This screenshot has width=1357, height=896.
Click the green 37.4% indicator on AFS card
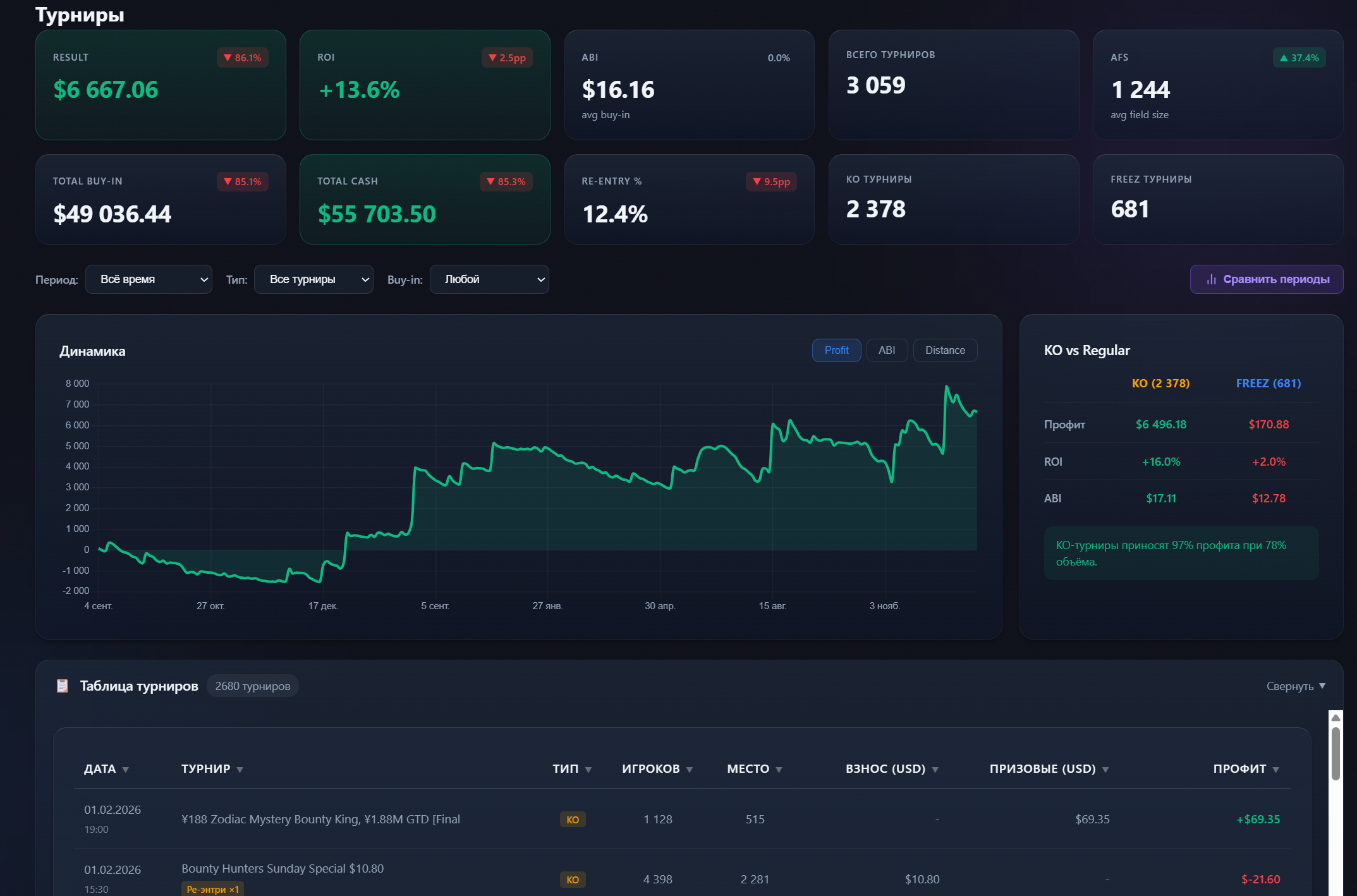click(x=1299, y=58)
